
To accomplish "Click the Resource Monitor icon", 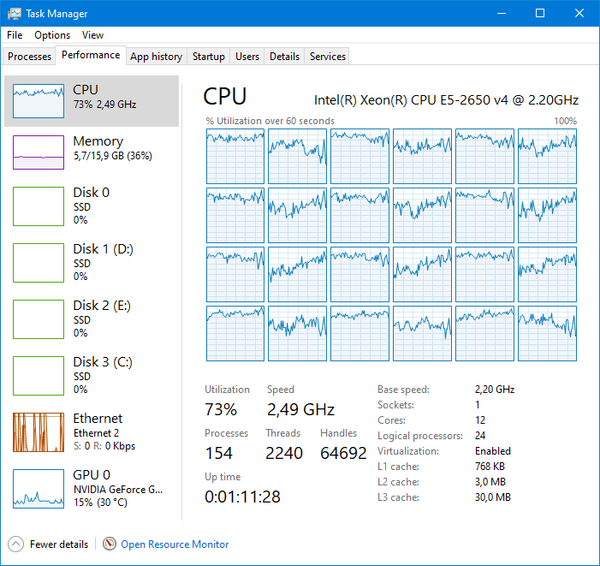I will tap(110, 544).
